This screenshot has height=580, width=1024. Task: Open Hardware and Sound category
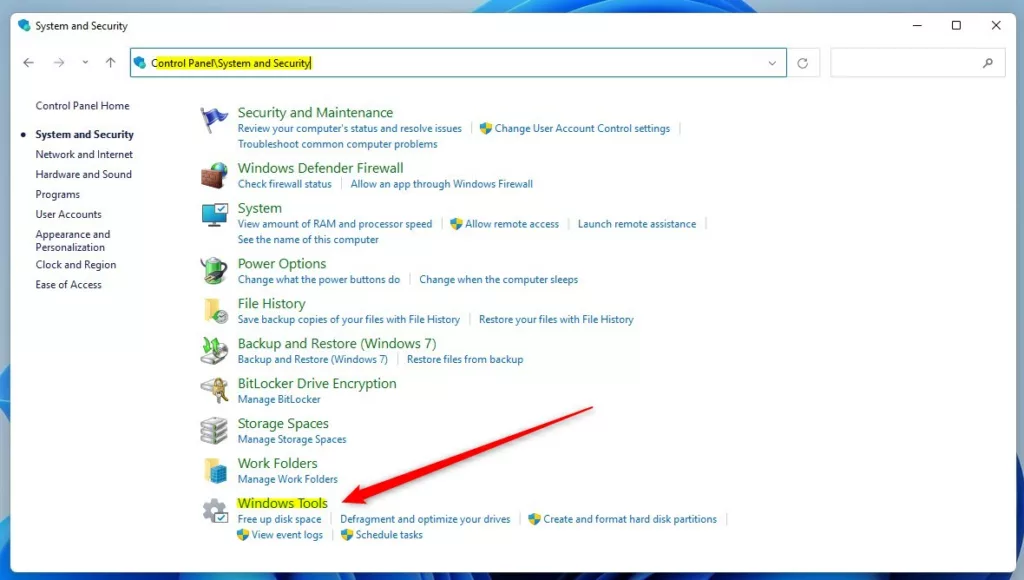tap(84, 174)
